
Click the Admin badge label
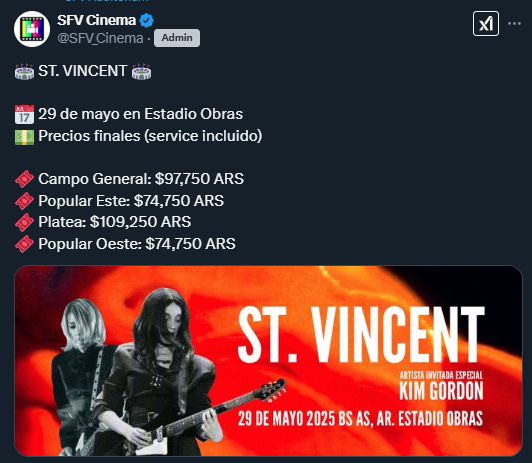[177, 38]
